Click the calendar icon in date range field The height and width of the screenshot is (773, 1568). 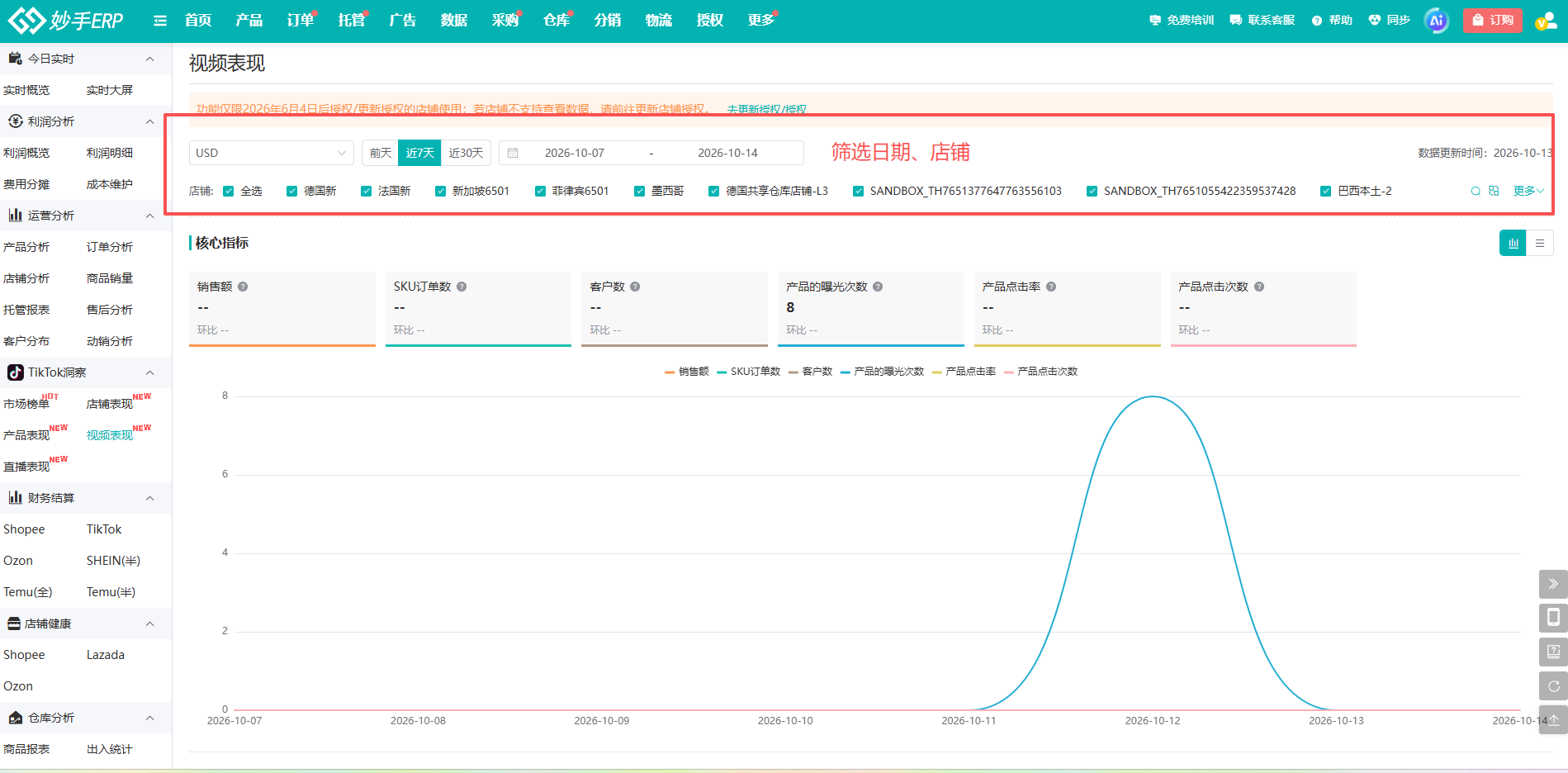coord(513,153)
